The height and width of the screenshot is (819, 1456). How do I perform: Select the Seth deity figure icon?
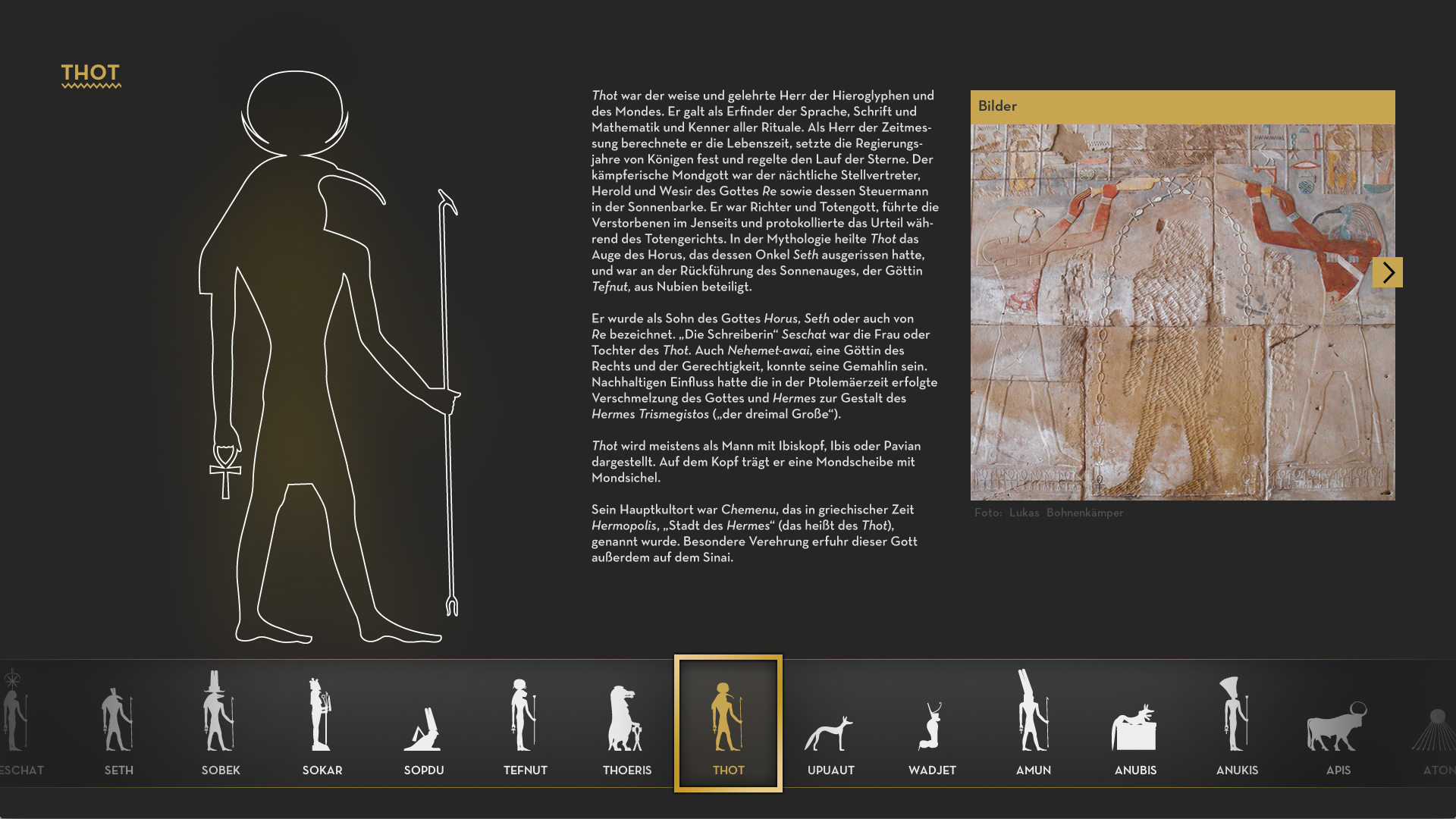coord(118,720)
